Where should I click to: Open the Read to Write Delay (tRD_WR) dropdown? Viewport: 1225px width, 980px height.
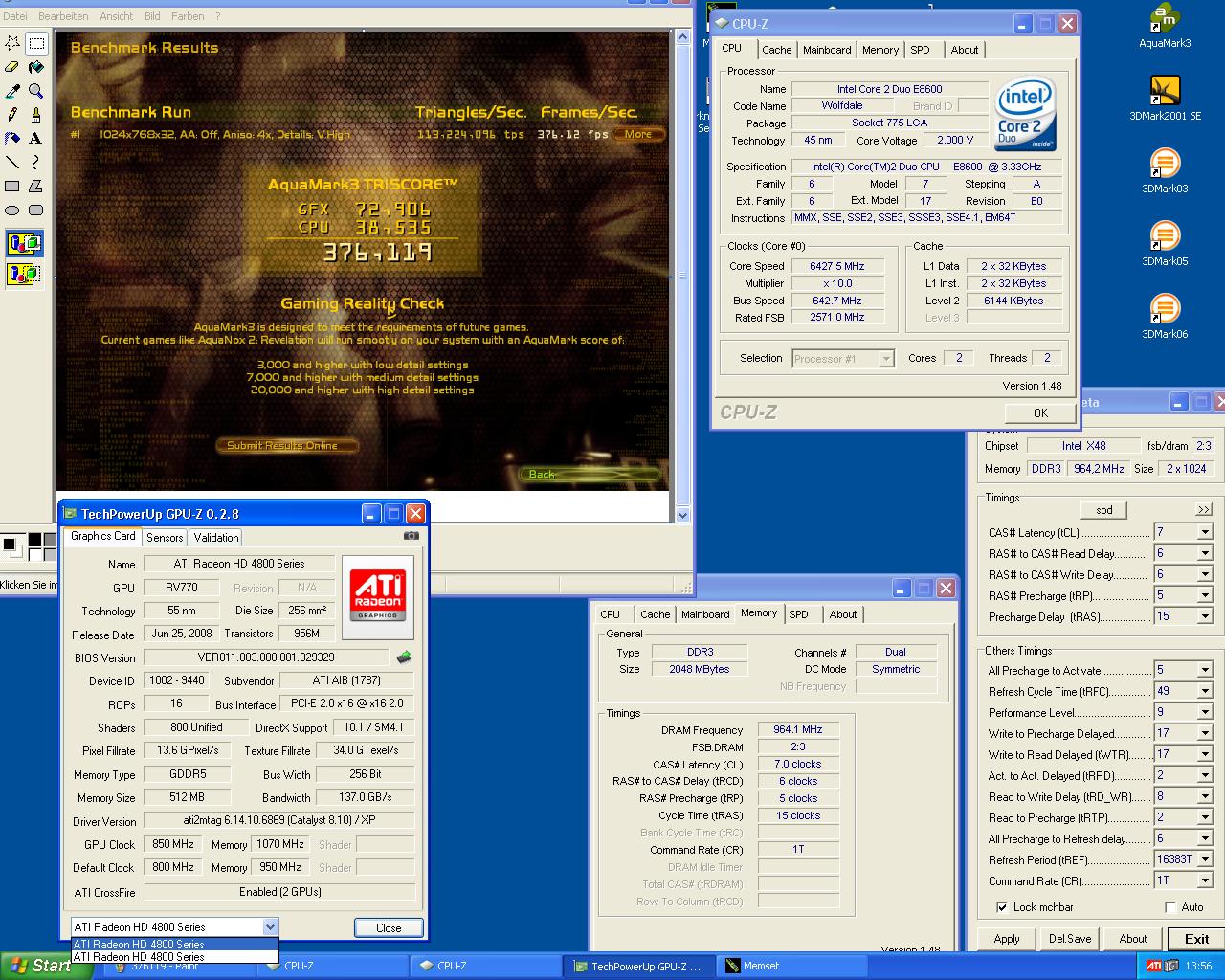tap(1205, 796)
